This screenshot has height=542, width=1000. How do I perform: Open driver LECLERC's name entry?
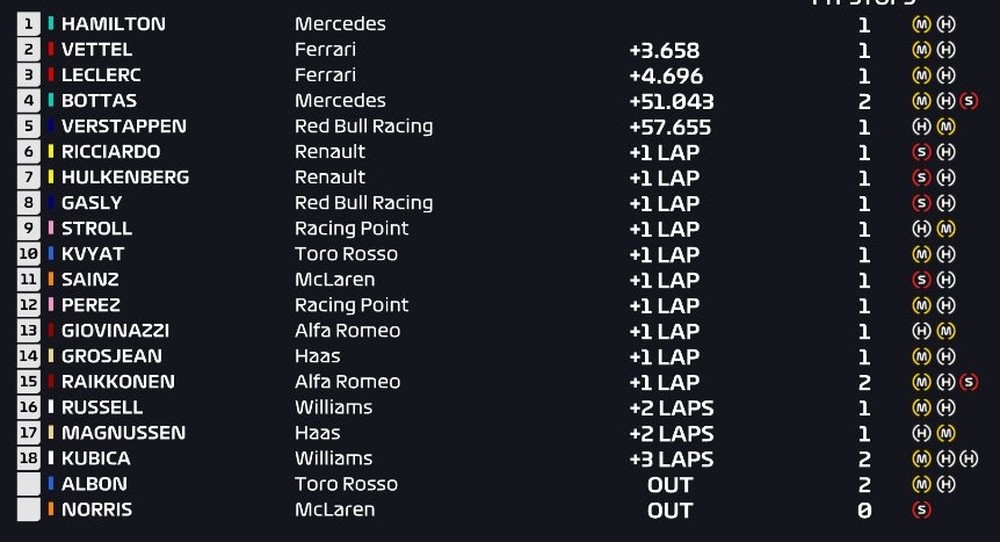101,75
